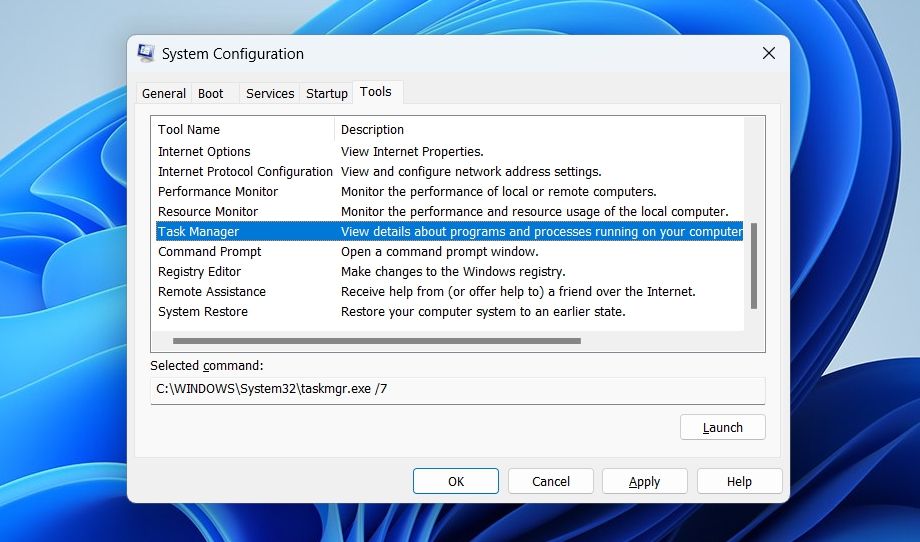This screenshot has width=920, height=542.
Task: Open the Startup tab
Action: 327,93
